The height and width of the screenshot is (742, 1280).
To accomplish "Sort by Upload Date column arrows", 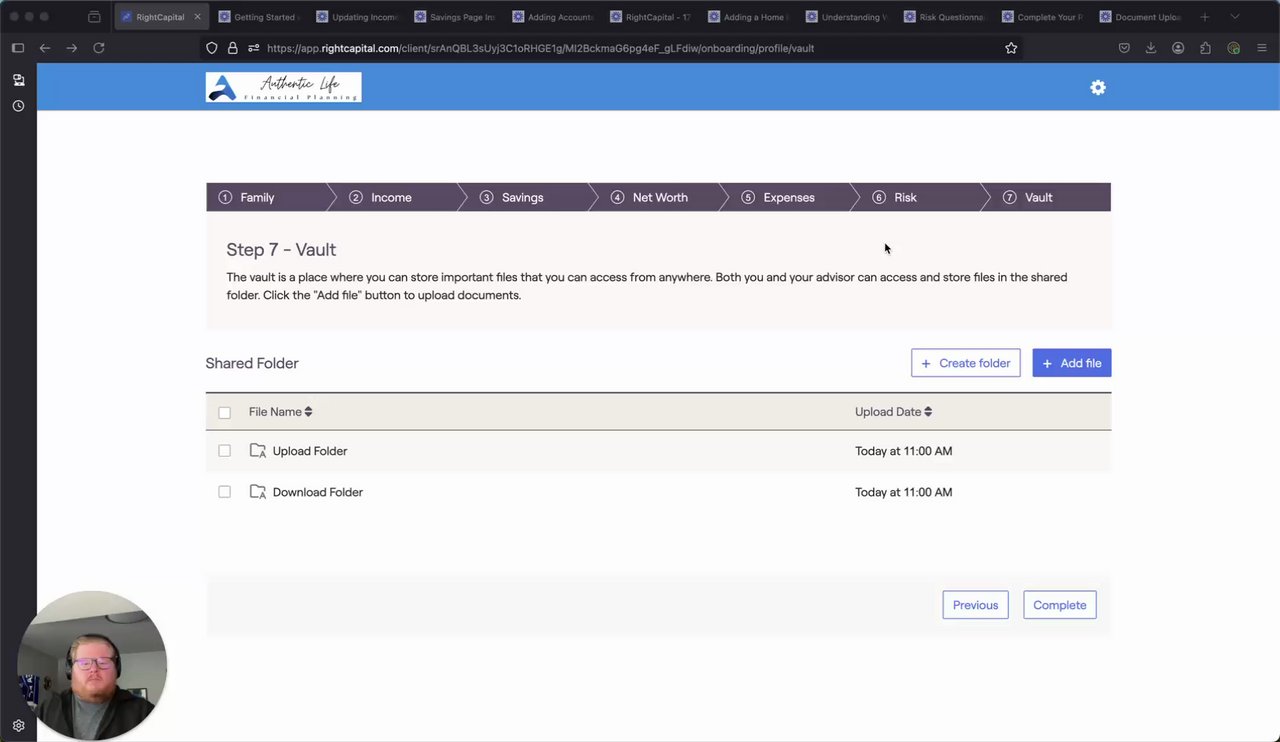I will pyautogui.click(x=928, y=412).
